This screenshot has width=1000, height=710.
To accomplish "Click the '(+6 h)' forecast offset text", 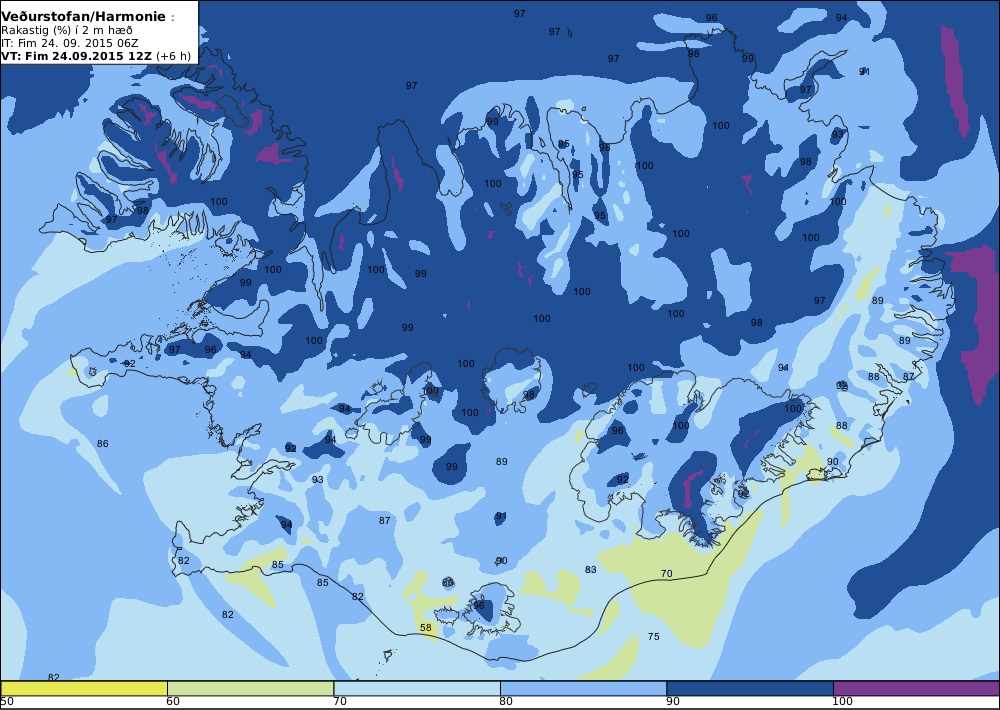I will (x=173, y=55).
